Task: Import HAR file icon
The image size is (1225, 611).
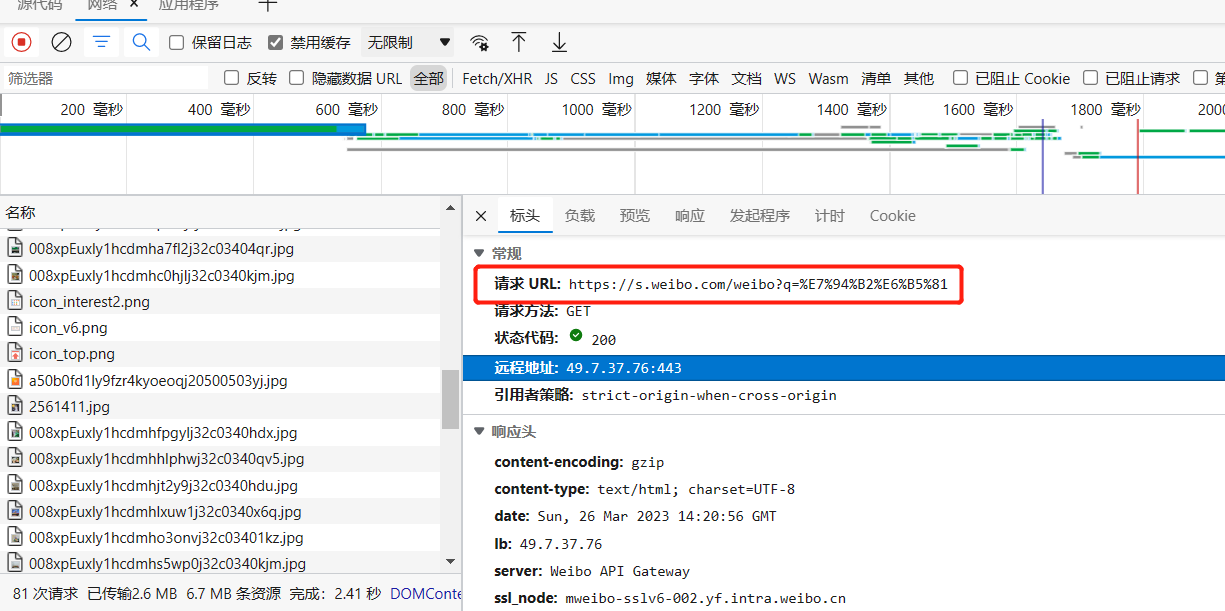Action: (519, 42)
